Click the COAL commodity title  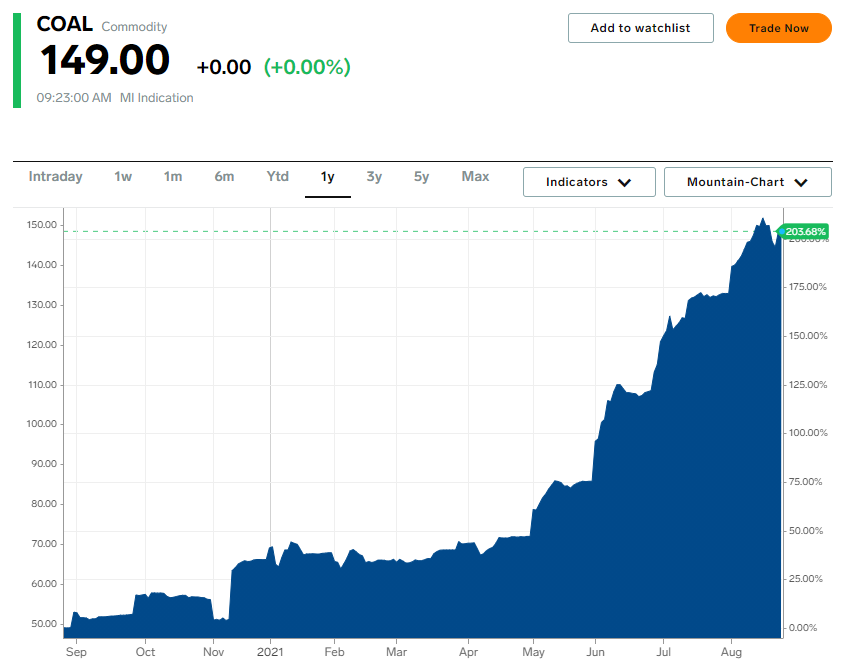(64, 25)
